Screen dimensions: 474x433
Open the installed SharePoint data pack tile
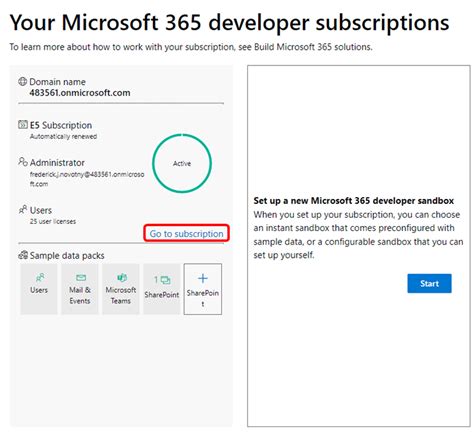click(x=162, y=289)
